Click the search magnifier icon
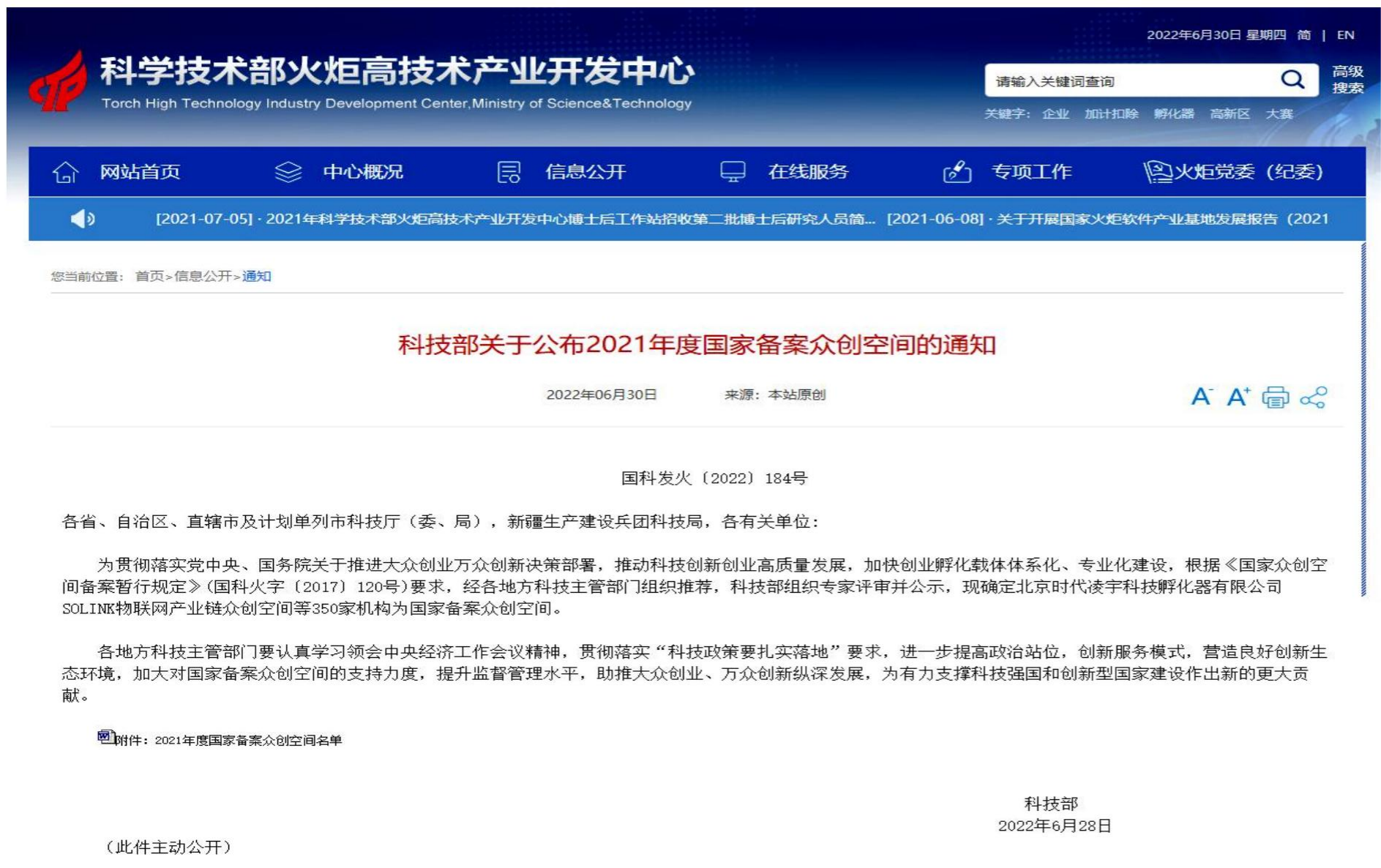This screenshot has height=868, width=1381. 1292,81
